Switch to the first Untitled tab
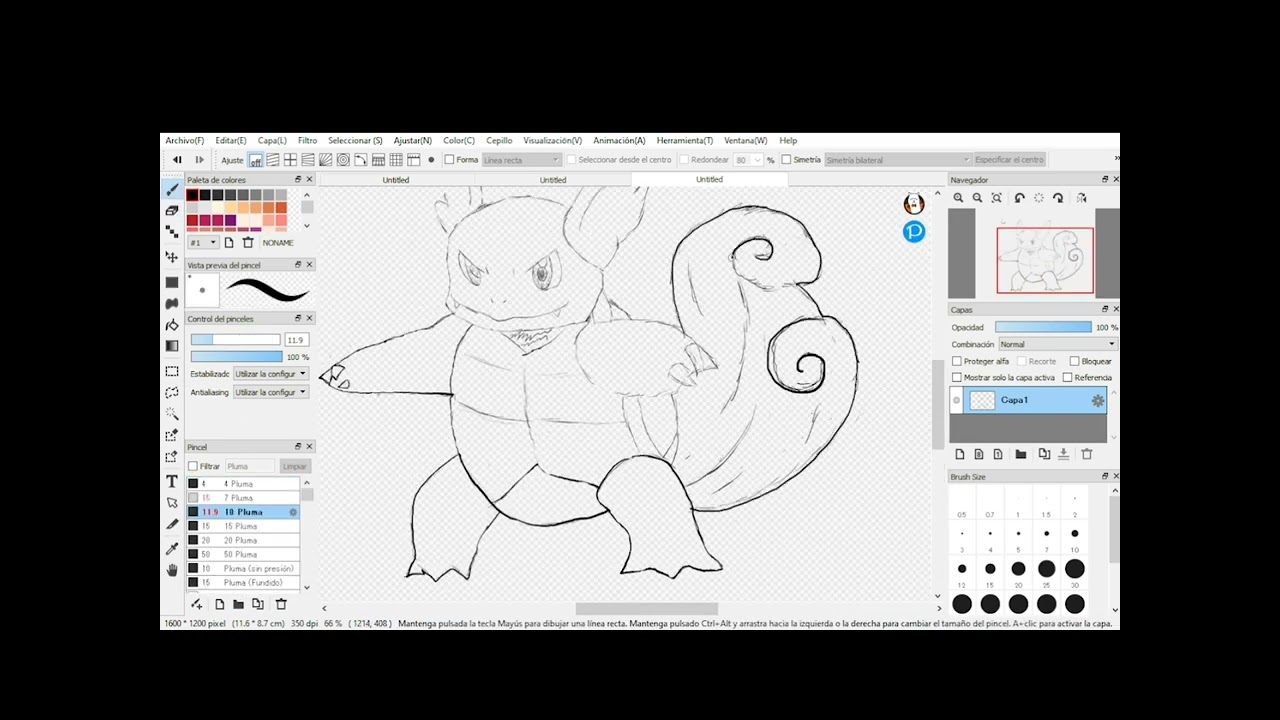The width and height of the screenshot is (1280, 720). [396, 180]
